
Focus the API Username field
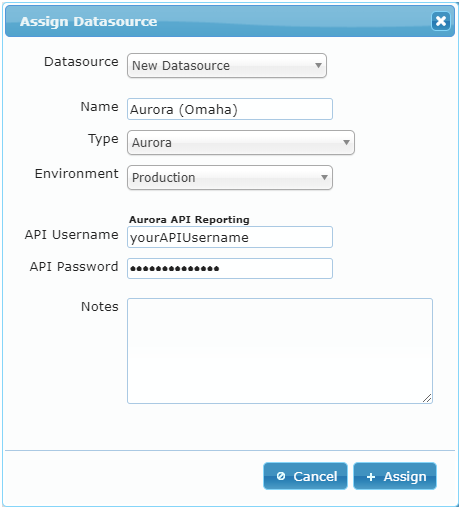(230, 237)
